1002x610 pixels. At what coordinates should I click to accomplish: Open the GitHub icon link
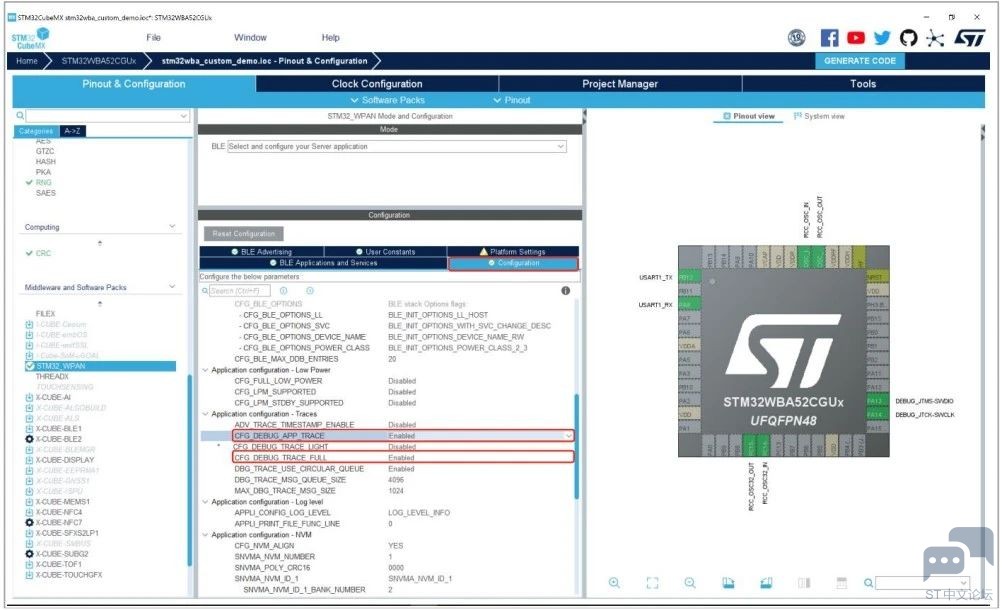(908, 38)
